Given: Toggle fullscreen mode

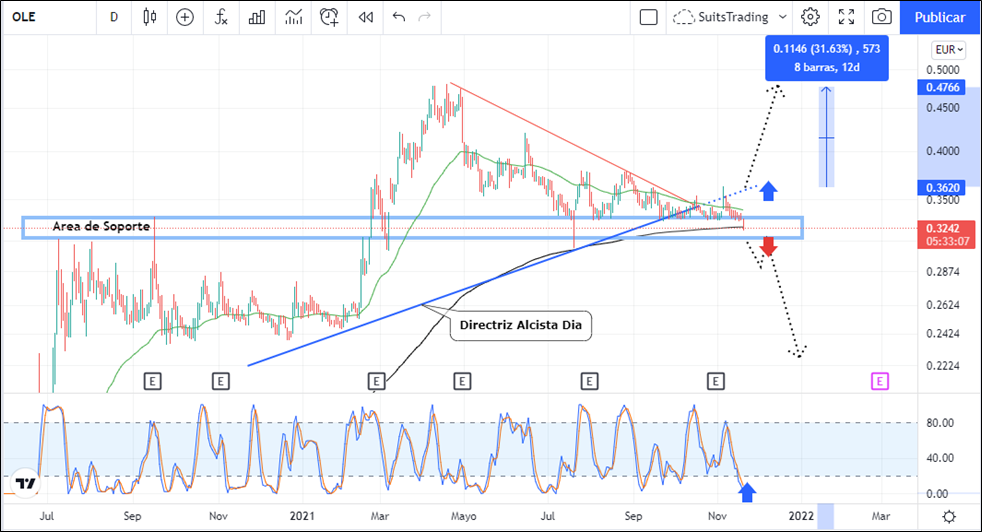Looking at the screenshot, I should click(x=846, y=17).
